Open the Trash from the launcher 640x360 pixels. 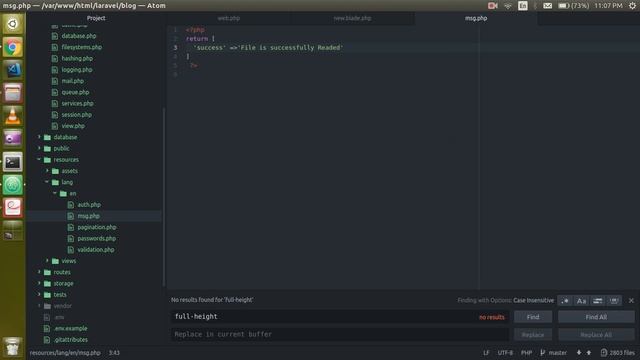click(x=13, y=347)
